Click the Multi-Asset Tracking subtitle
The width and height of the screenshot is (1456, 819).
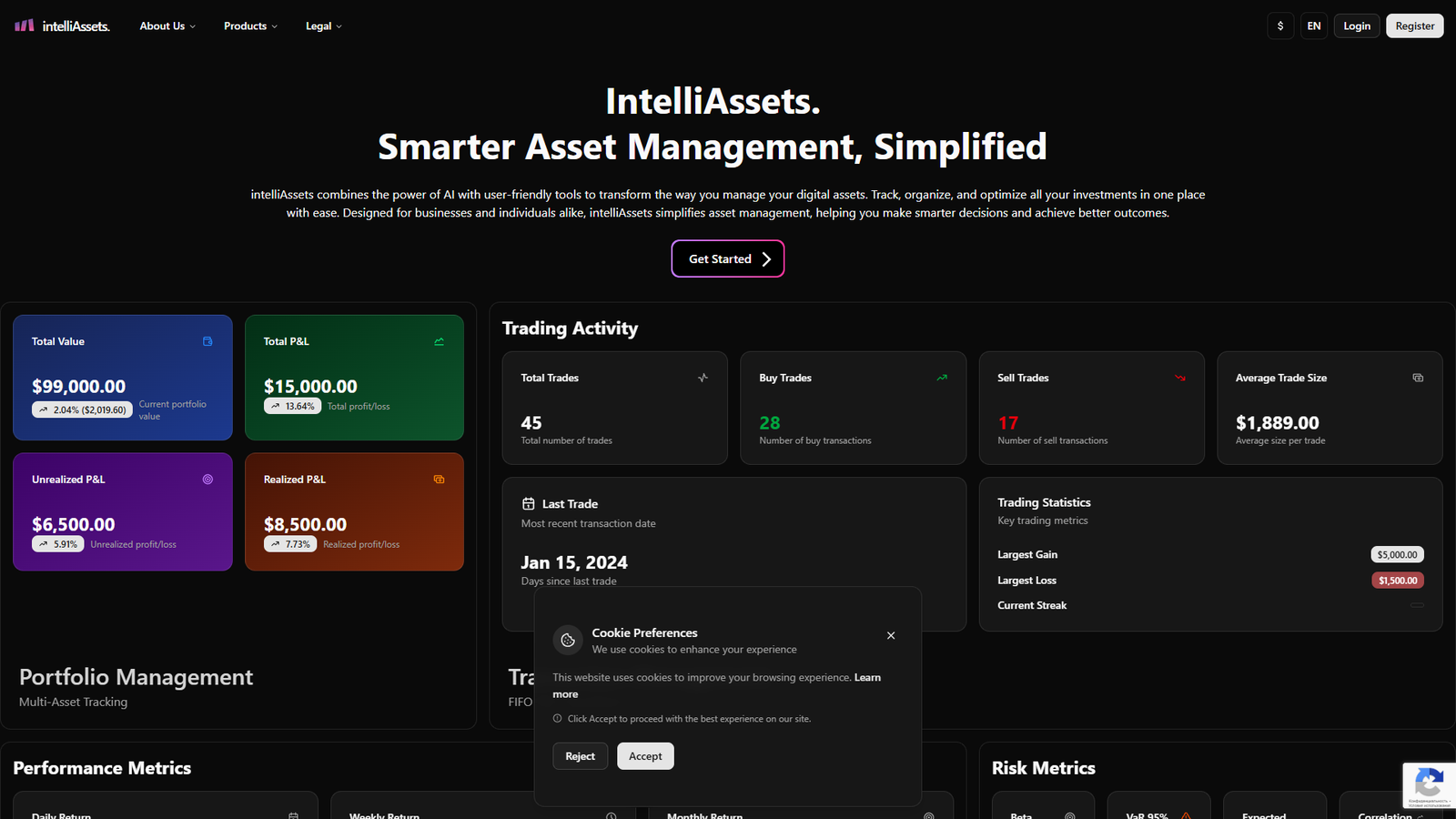[74, 702]
